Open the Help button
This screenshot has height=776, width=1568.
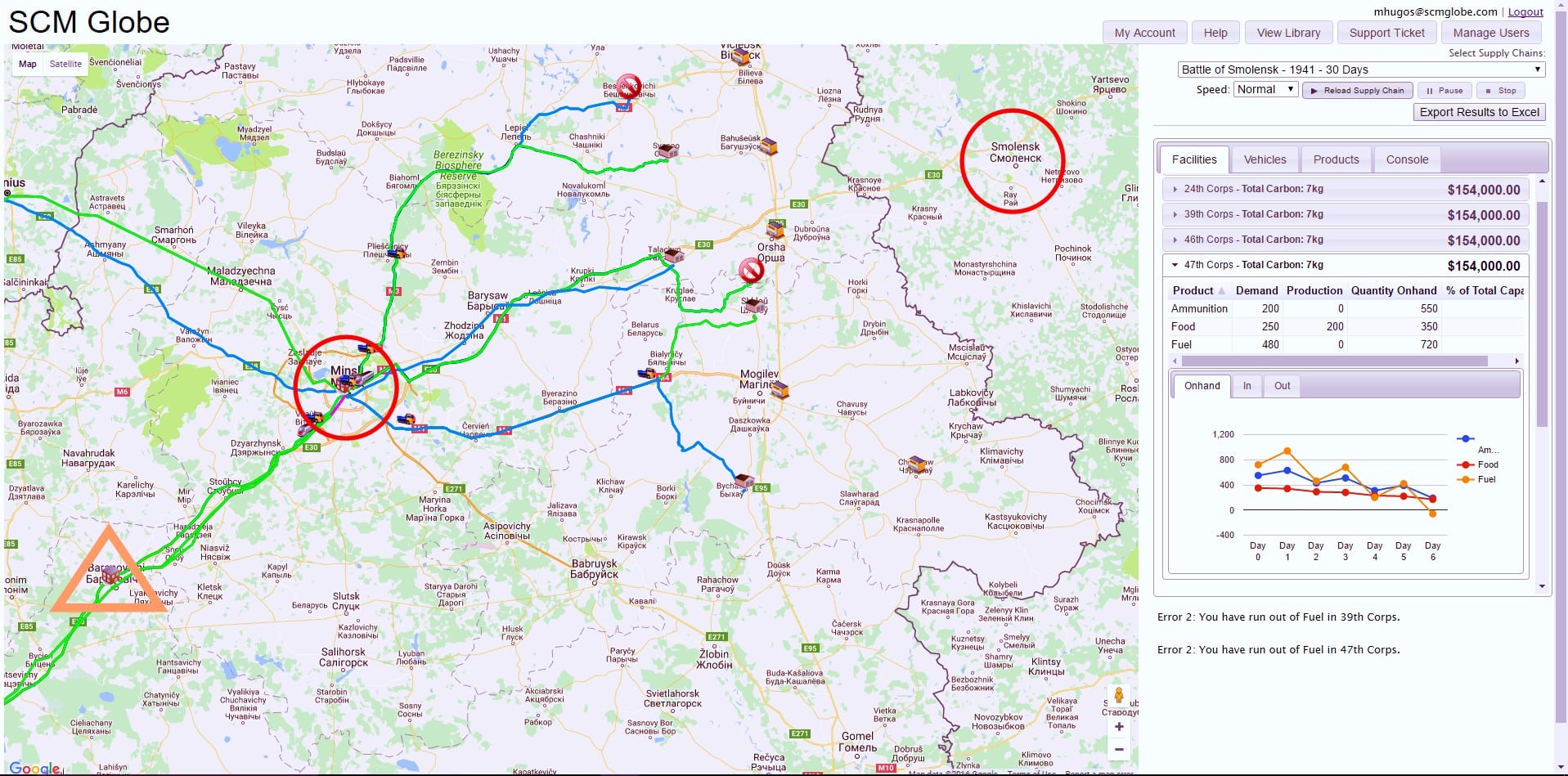1215,33
